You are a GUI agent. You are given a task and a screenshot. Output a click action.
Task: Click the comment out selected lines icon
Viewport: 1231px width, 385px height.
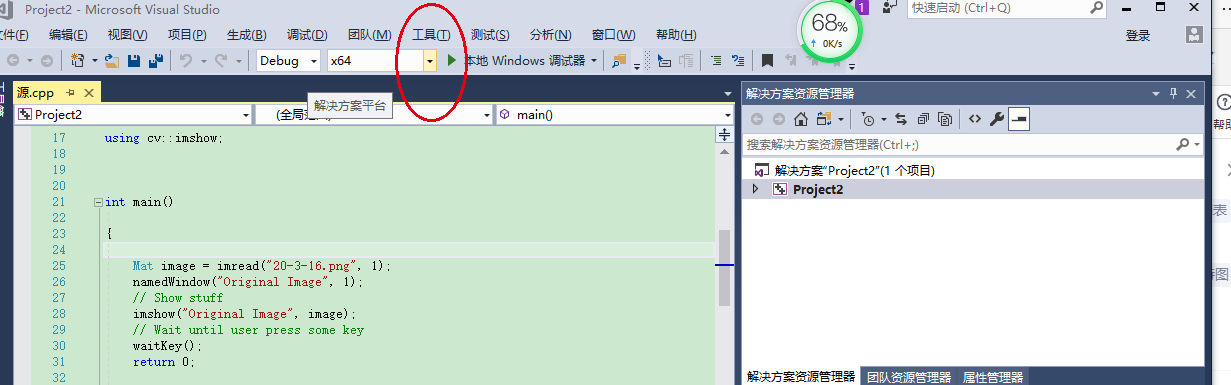(716, 60)
